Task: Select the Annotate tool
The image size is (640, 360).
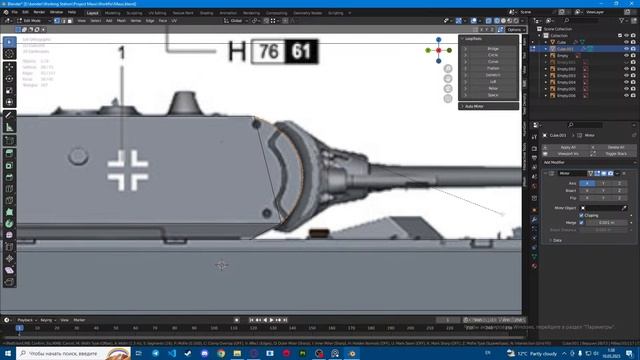Action: tap(9, 116)
